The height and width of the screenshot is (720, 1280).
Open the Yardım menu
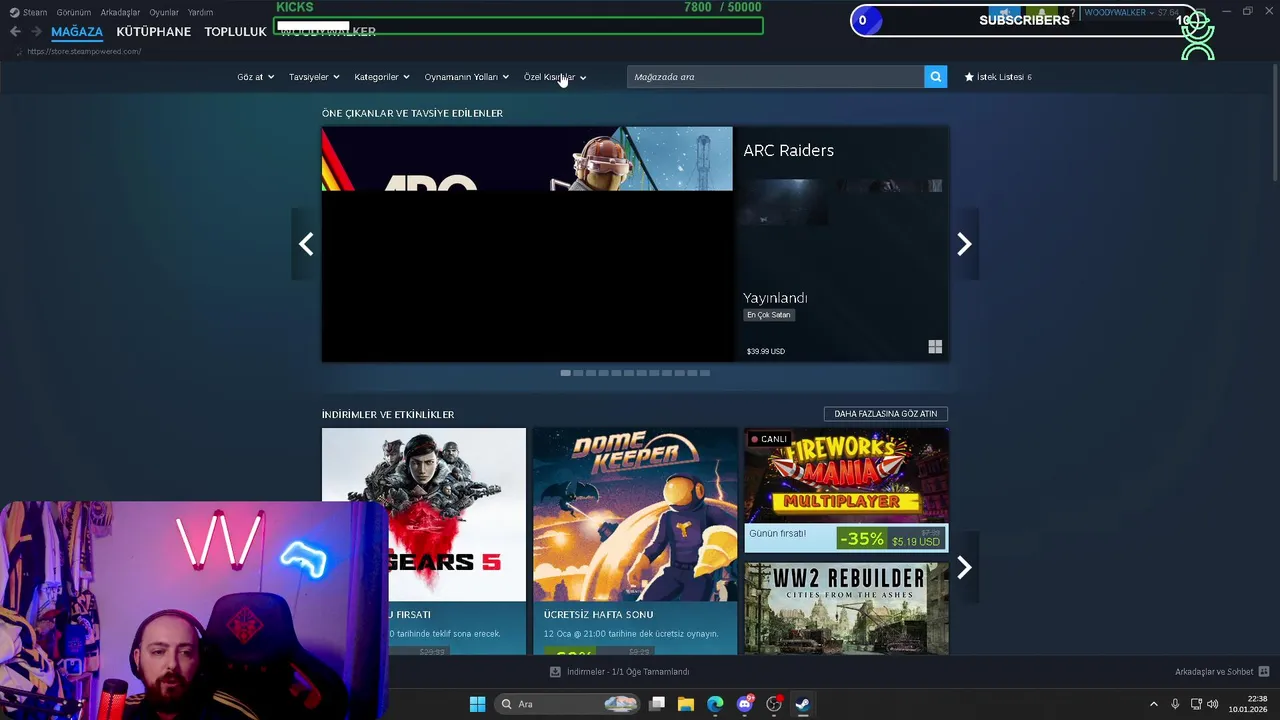tap(200, 12)
